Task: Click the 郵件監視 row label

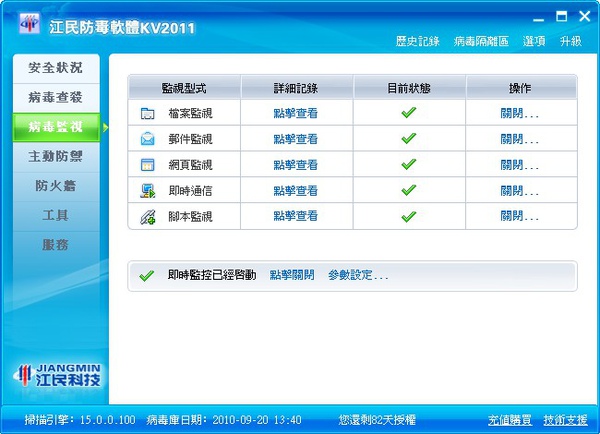Action: [190, 139]
